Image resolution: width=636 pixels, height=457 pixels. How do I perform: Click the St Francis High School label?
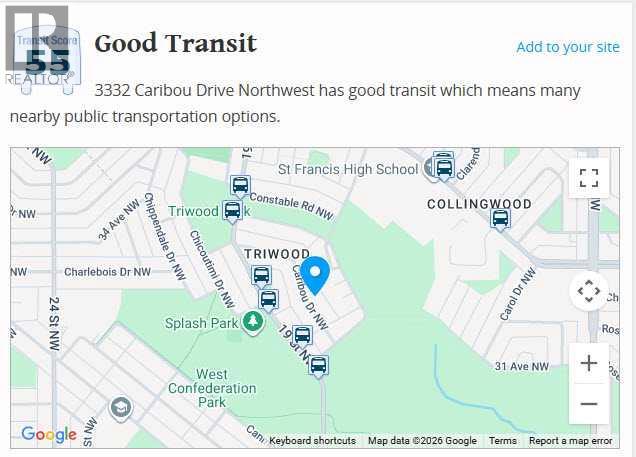[x=348, y=170]
